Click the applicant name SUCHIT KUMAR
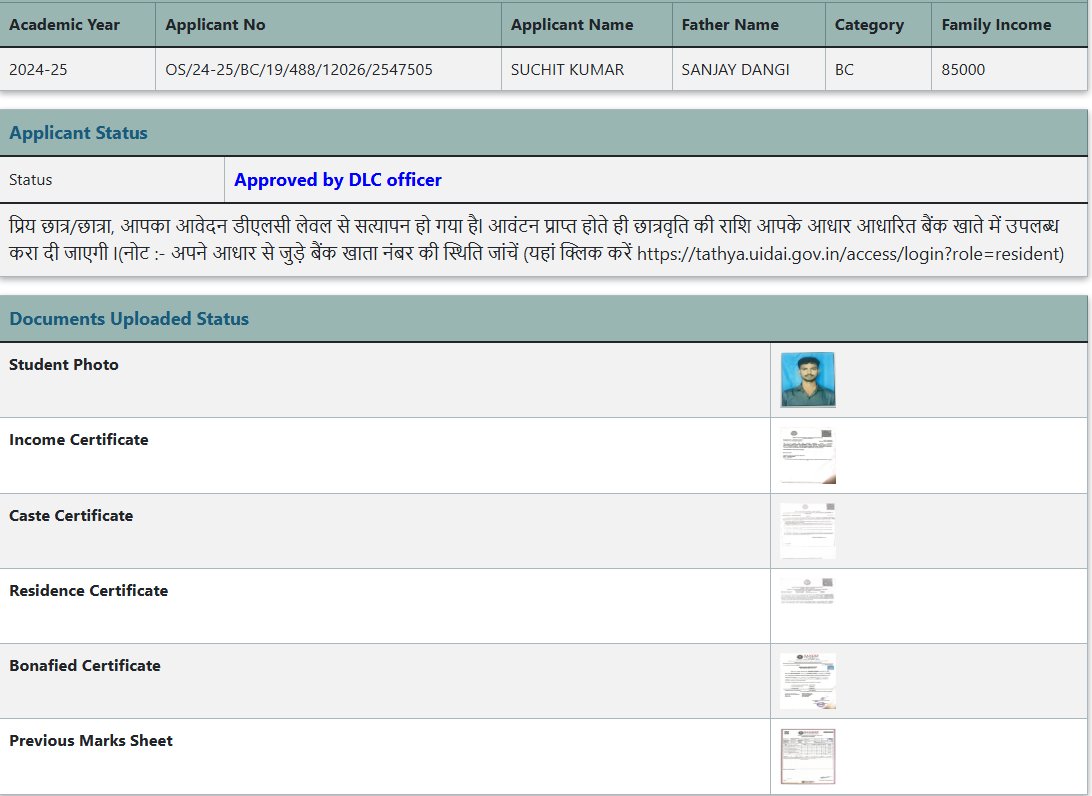Viewport: 1092px width, 796px height. point(568,70)
